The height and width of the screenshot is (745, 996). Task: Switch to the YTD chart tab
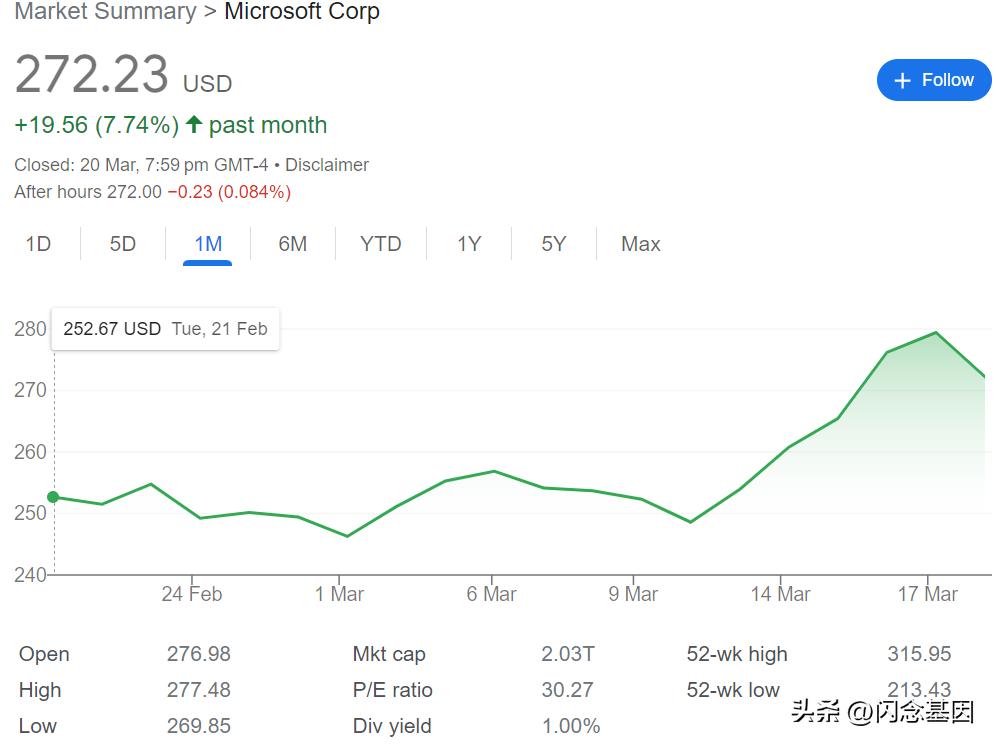click(x=380, y=244)
